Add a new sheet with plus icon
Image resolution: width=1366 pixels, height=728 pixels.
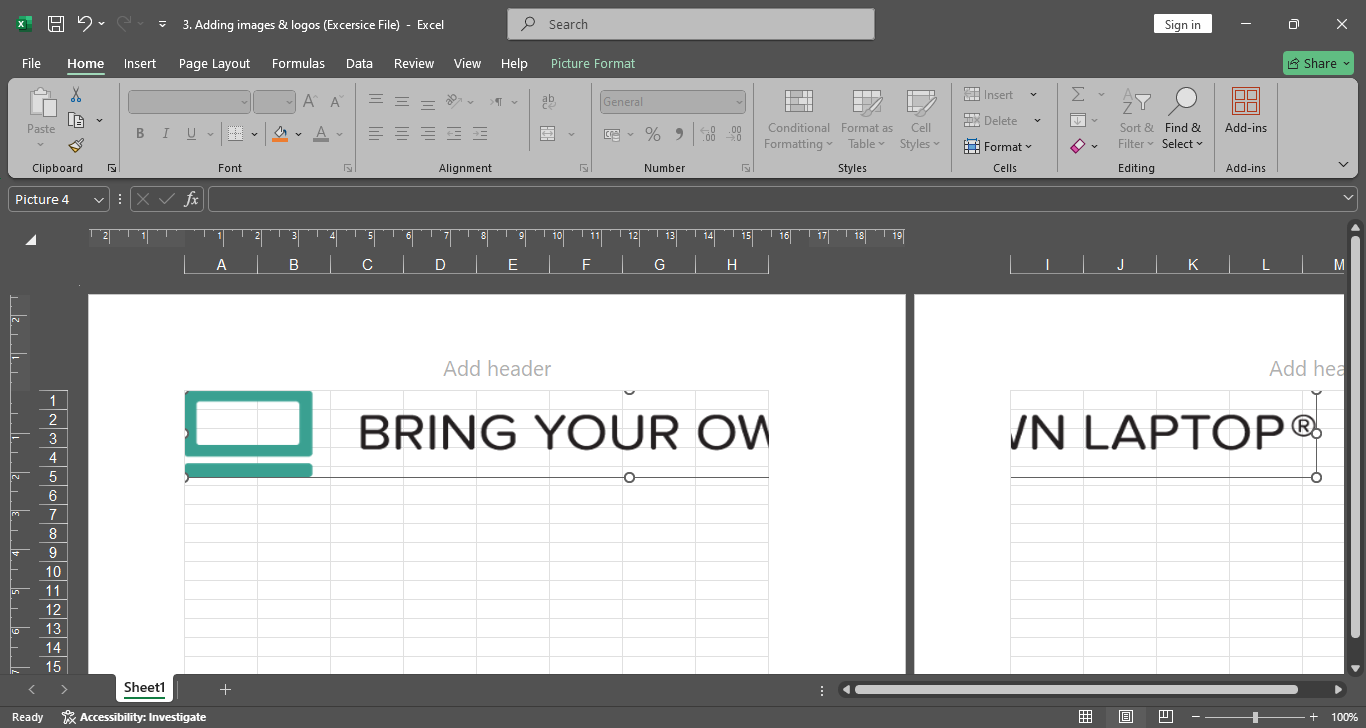(225, 689)
